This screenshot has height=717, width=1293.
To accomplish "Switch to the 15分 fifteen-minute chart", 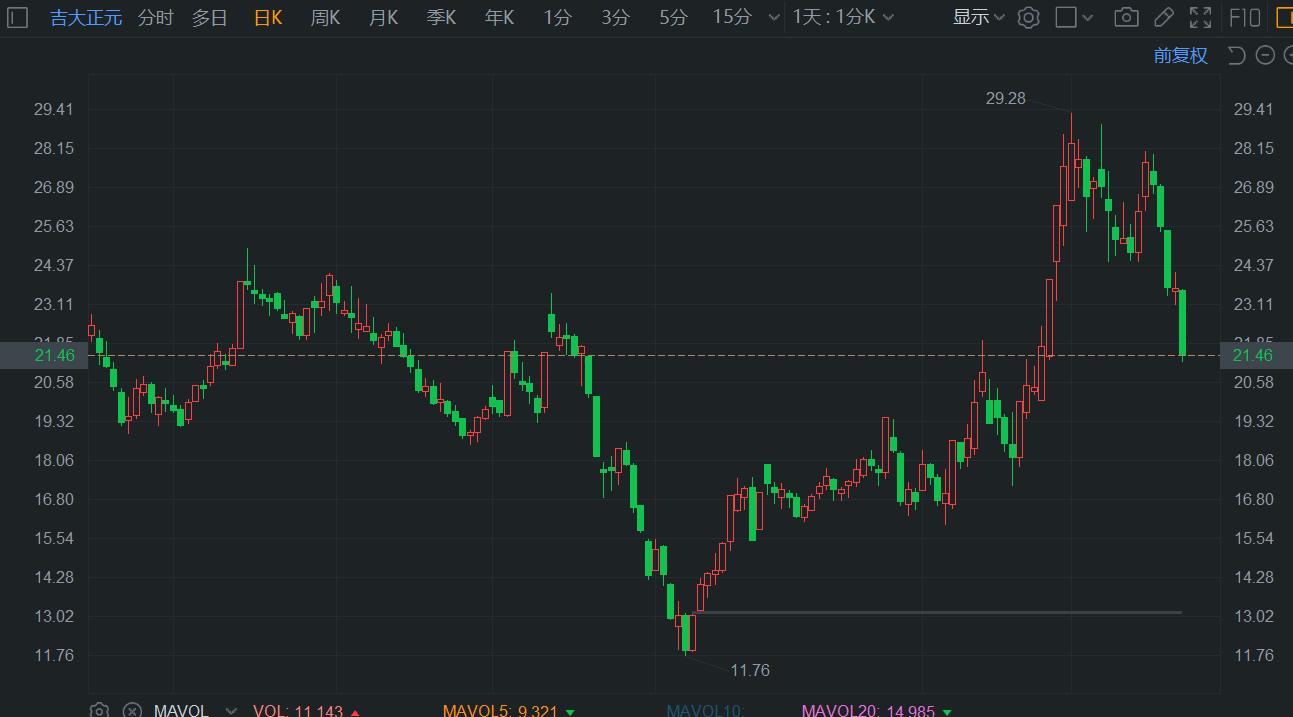I will point(732,17).
